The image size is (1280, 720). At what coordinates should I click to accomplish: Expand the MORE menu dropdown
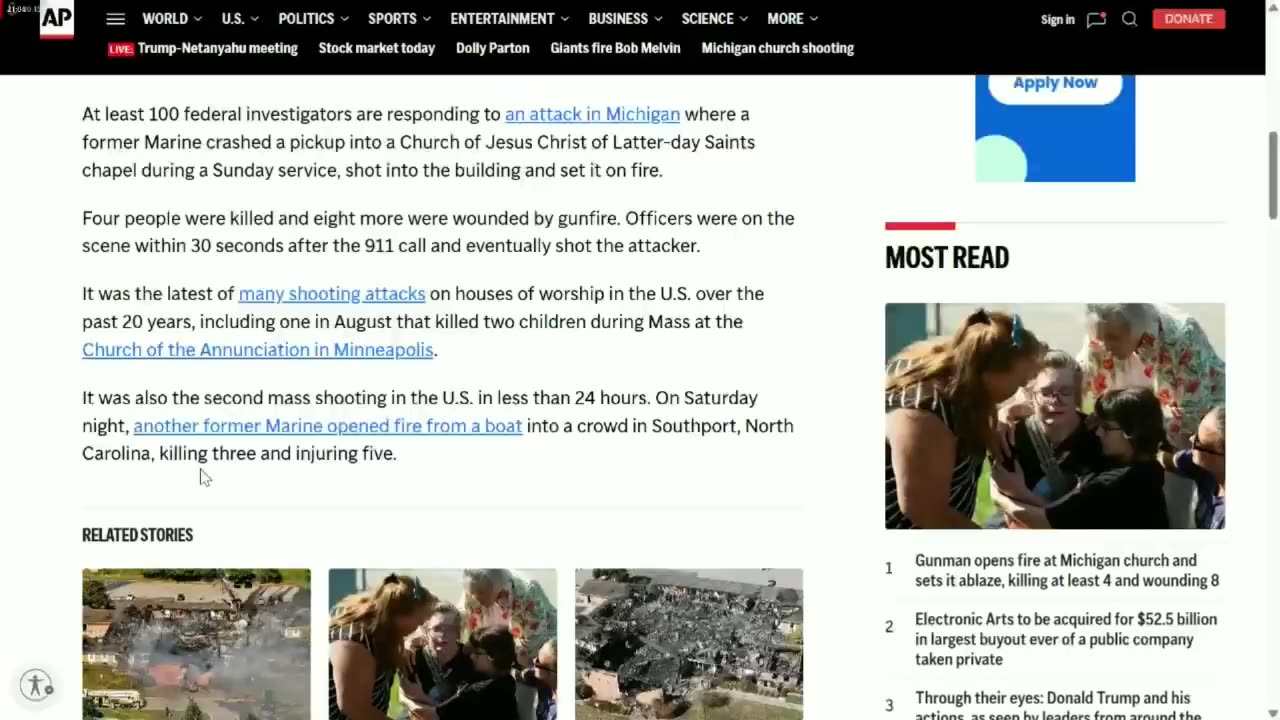click(x=793, y=19)
